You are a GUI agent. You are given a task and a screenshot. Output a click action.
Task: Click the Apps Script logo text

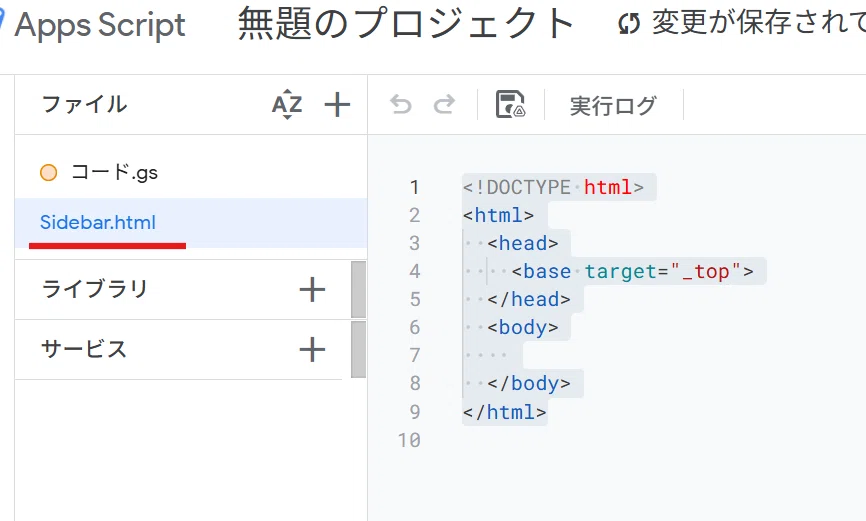point(100,25)
